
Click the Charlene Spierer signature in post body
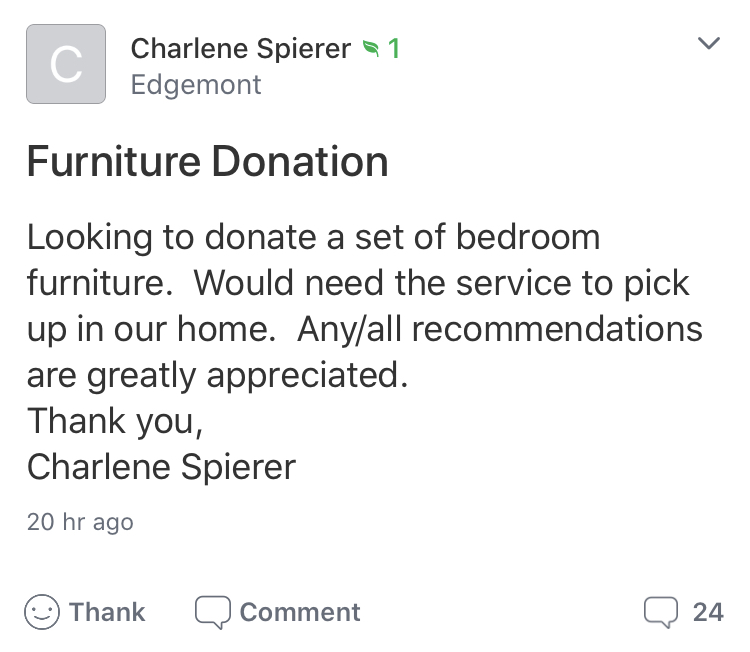point(161,466)
